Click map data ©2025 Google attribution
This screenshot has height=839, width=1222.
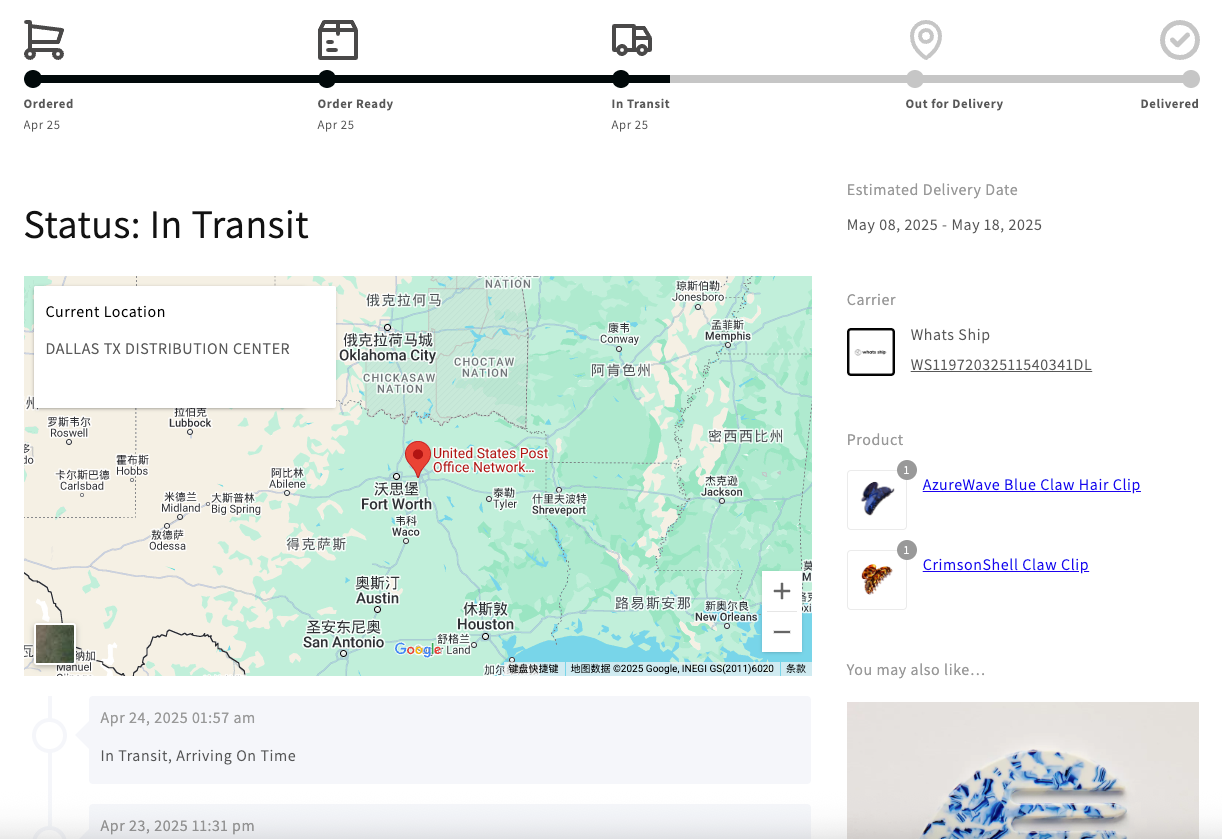point(672,668)
